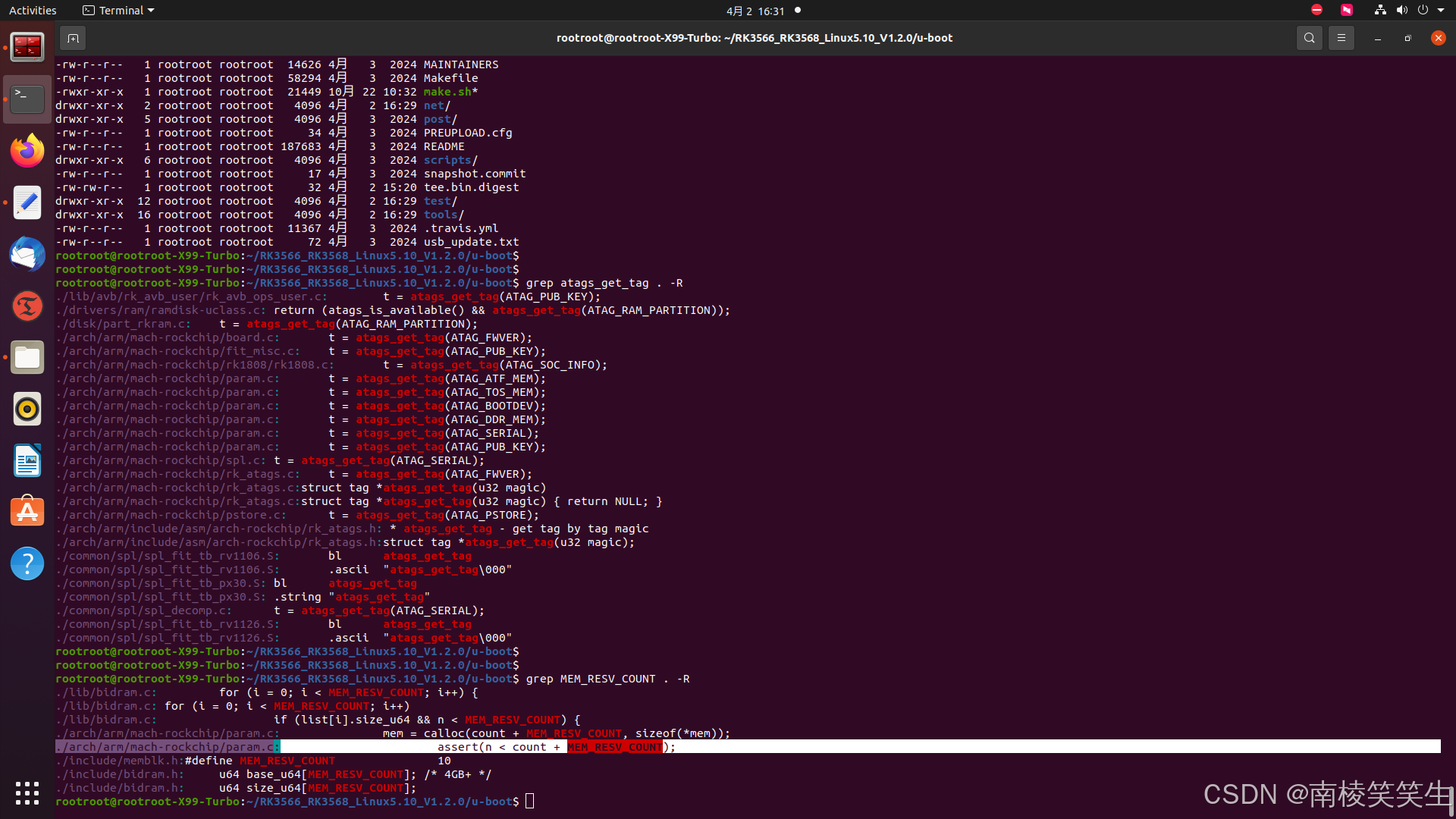Open LibreOffice Writer from dock
This screenshot has width=1456, height=819.
coord(27,460)
